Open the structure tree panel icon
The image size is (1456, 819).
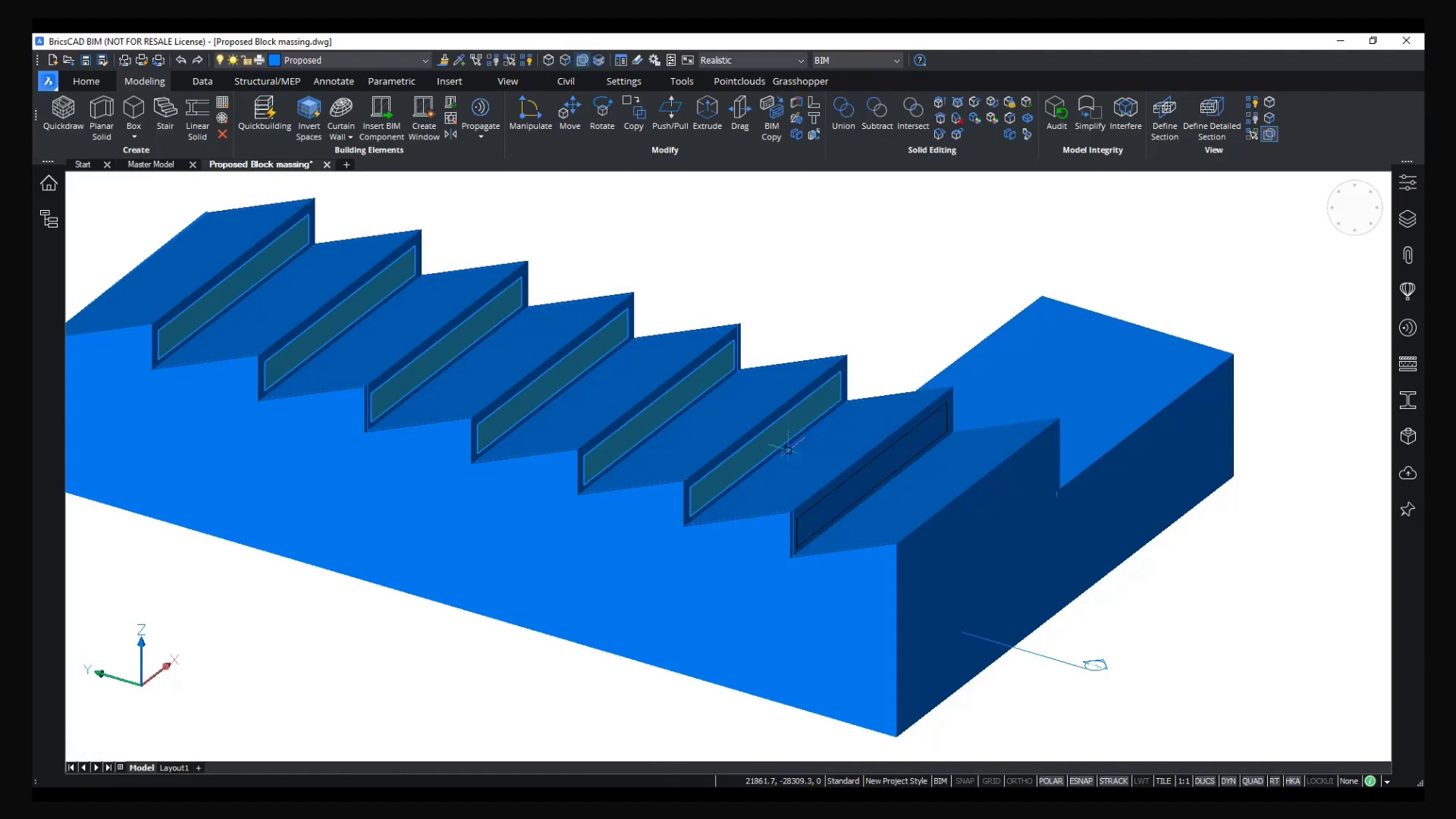click(49, 219)
